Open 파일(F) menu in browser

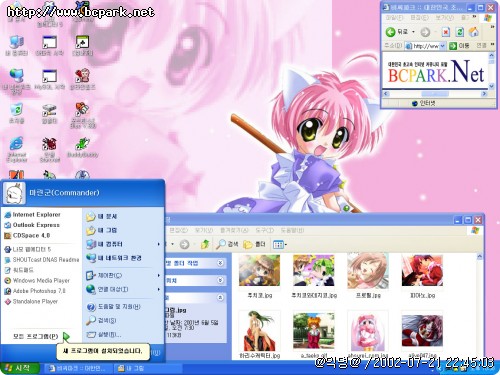(x=394, y=17)
